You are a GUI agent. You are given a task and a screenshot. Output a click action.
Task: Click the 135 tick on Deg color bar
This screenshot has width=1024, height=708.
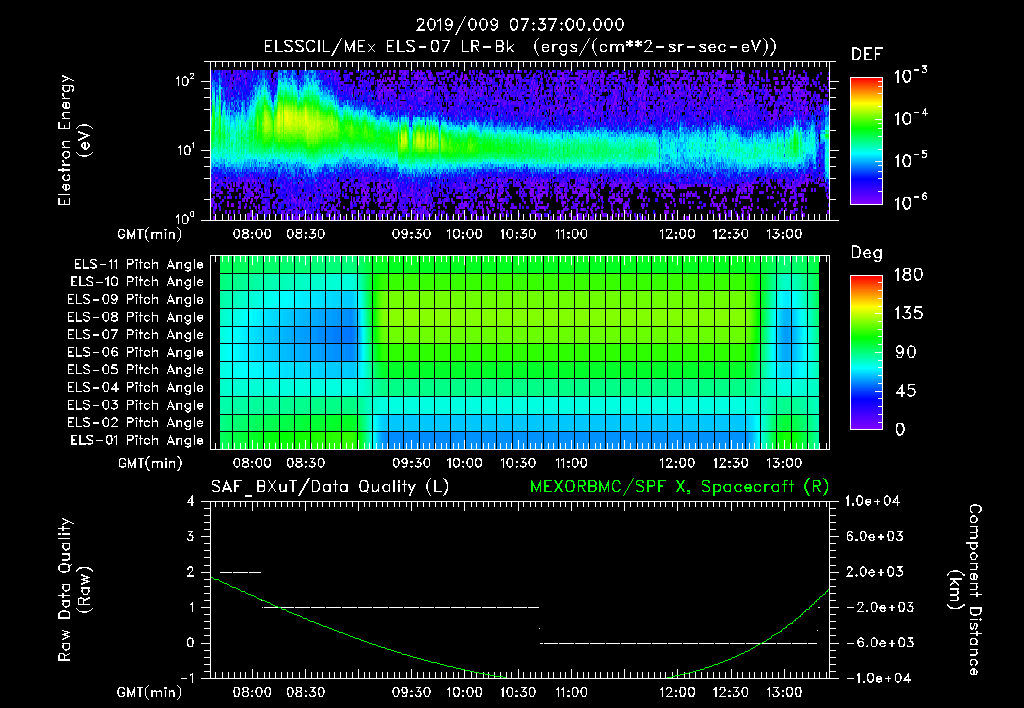pos(908,314)
